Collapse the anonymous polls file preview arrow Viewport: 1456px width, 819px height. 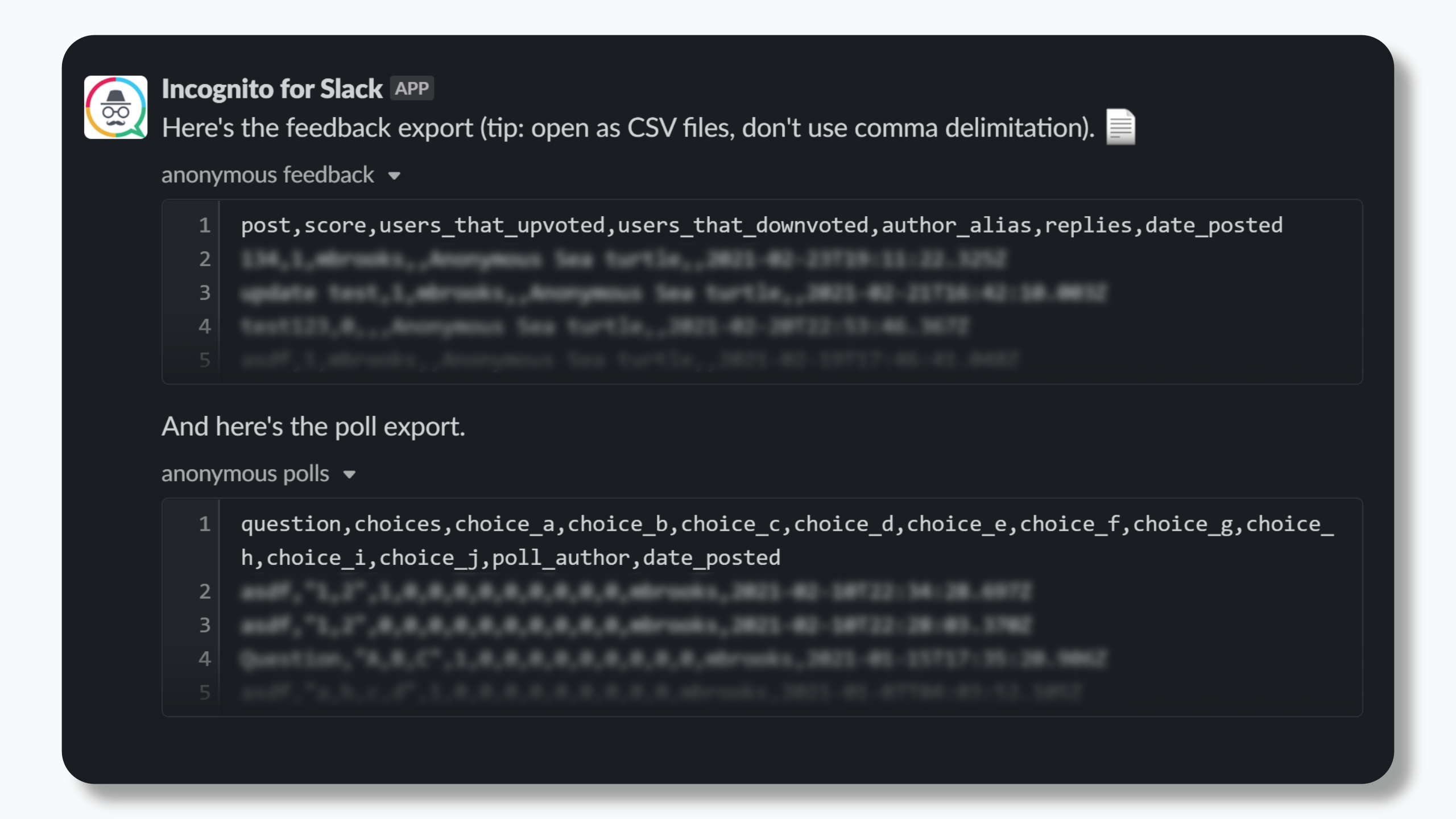(x=349, y=474)
